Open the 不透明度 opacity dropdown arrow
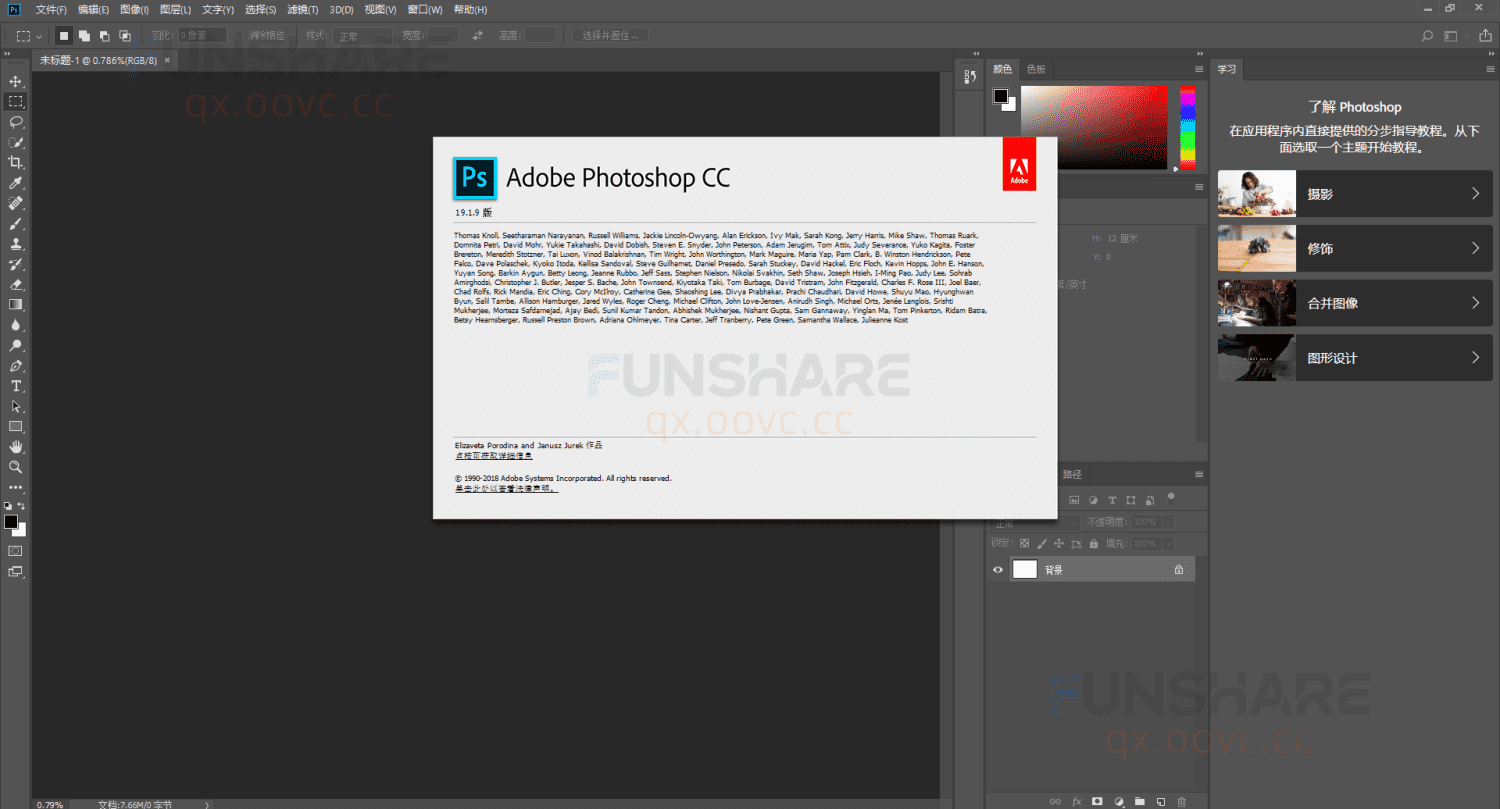The height and width of the screenshot is (809, 1500). click(1168, 522)
